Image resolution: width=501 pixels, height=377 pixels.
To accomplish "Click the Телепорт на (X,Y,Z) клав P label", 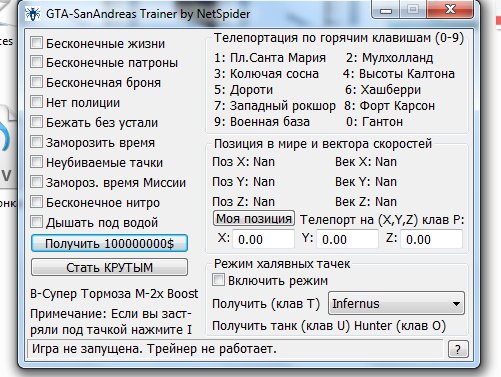I will point(382,220).
